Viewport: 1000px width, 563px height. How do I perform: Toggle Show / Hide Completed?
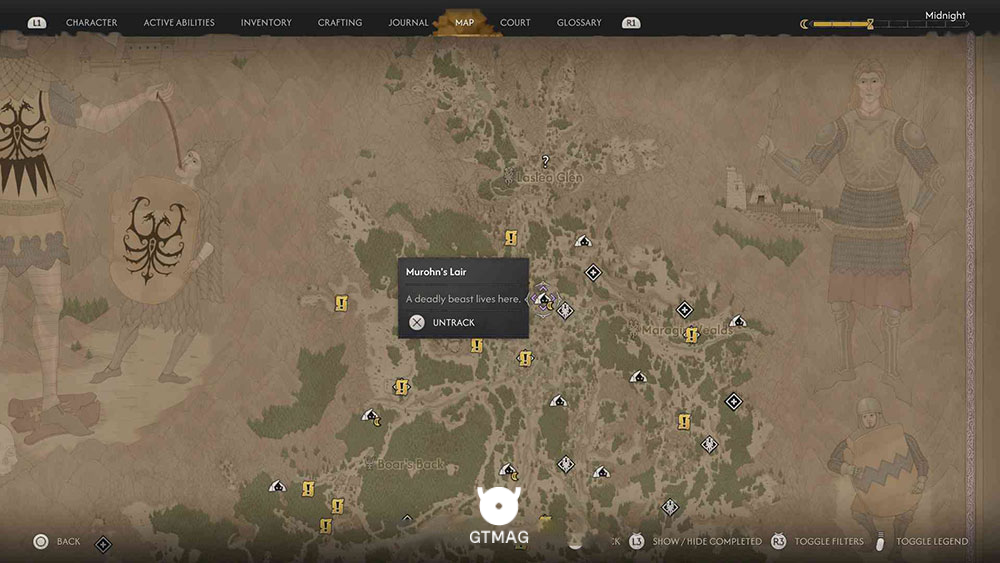point(707,541)
